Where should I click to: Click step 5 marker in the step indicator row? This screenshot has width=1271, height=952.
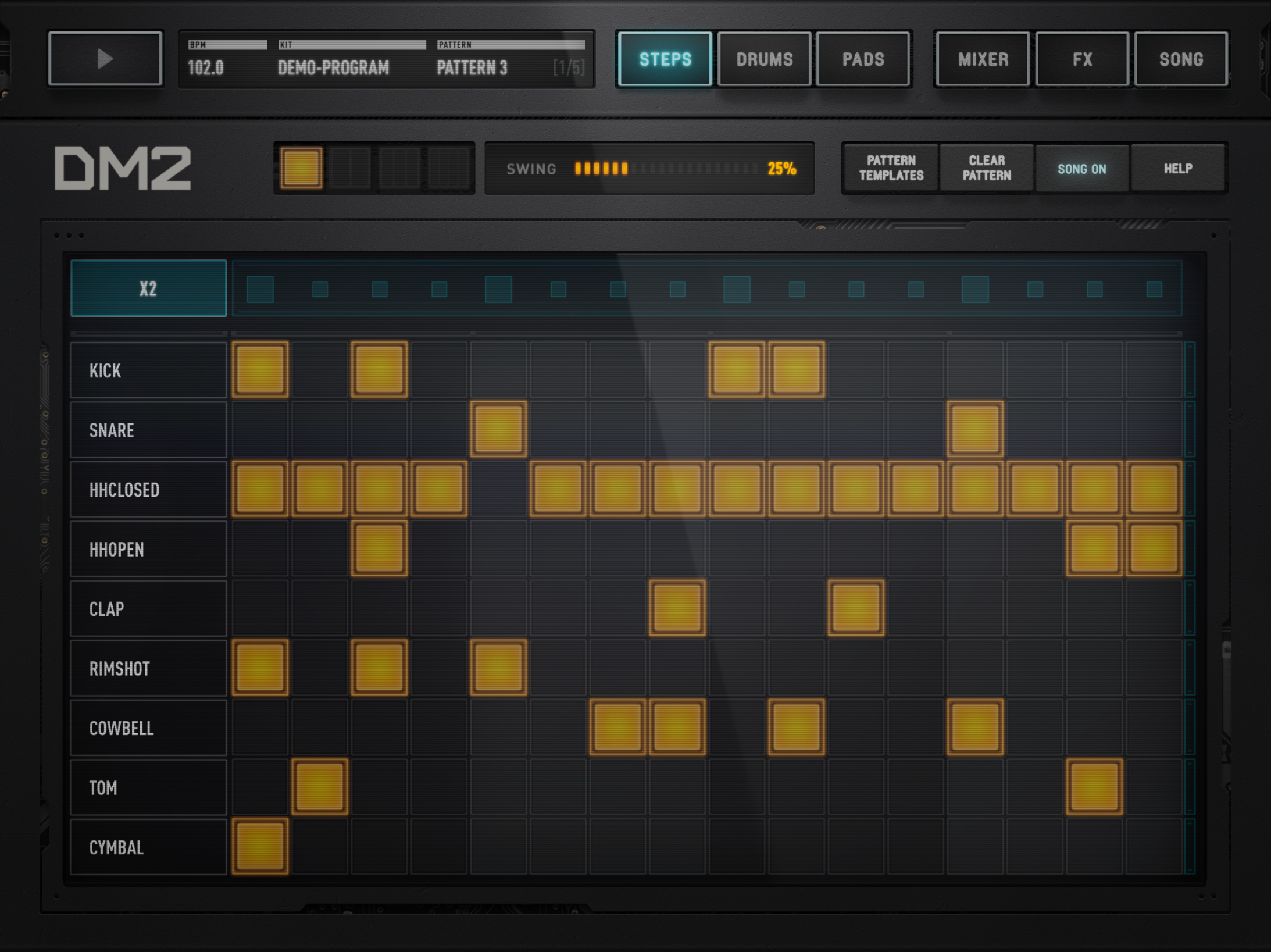point(498,289)
